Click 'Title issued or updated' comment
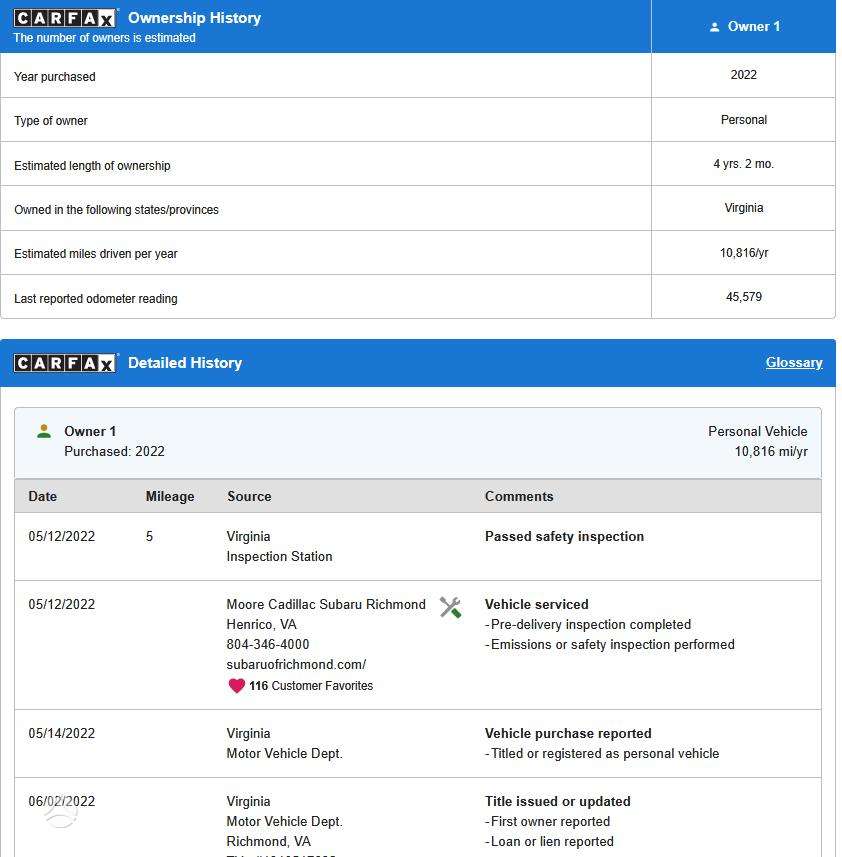This screenshot has height=857, width=842. point(558,801)
